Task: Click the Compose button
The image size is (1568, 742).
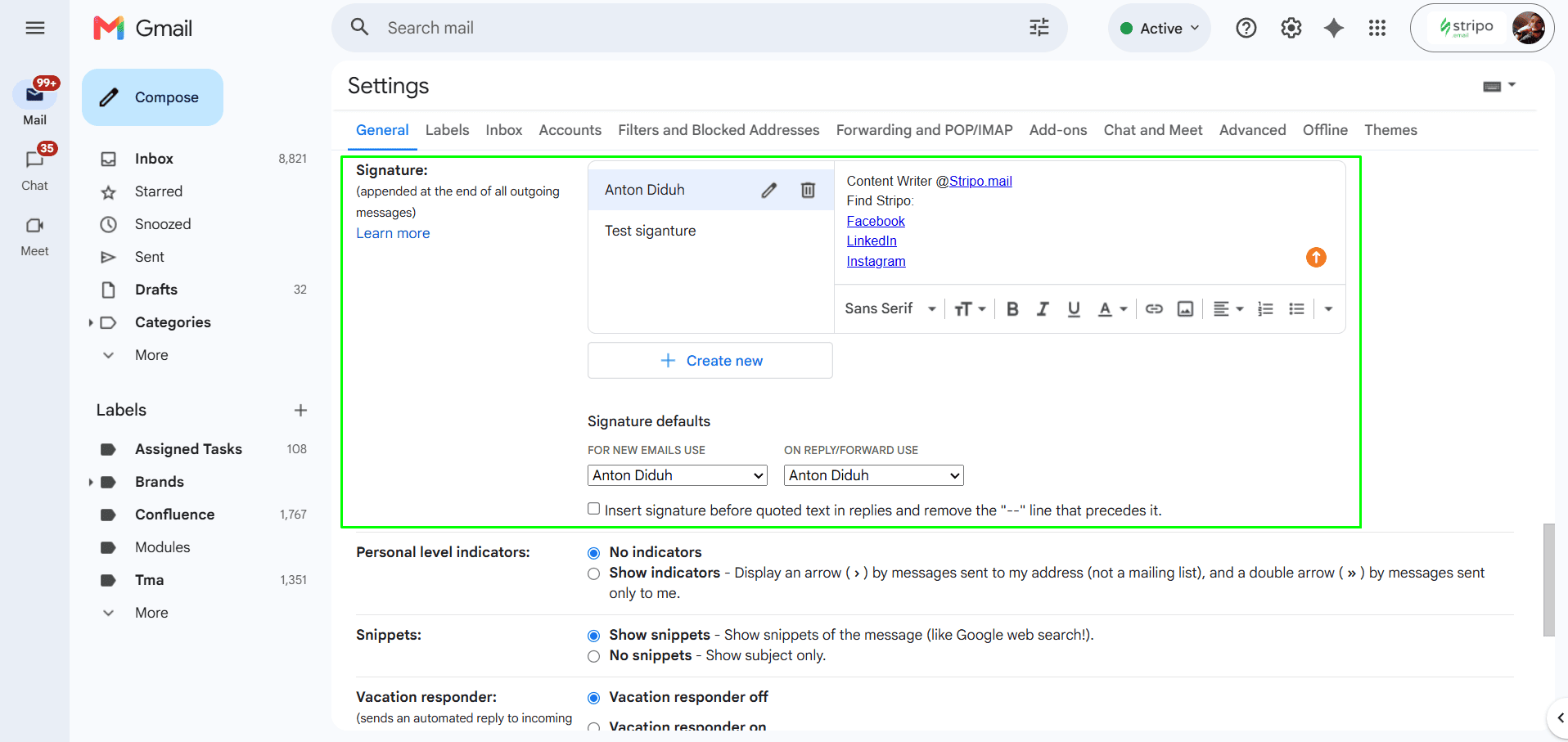Action: pyautogui.click(x=152, y=97)
